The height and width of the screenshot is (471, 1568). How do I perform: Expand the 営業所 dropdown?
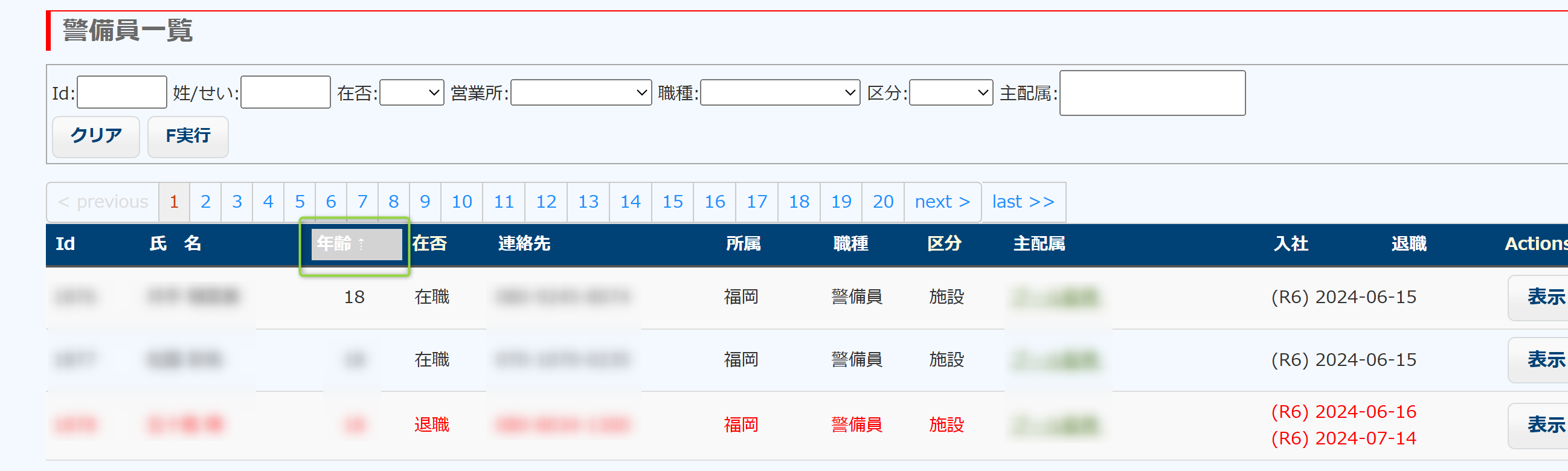pyautogui.click(x=580, y=92)
